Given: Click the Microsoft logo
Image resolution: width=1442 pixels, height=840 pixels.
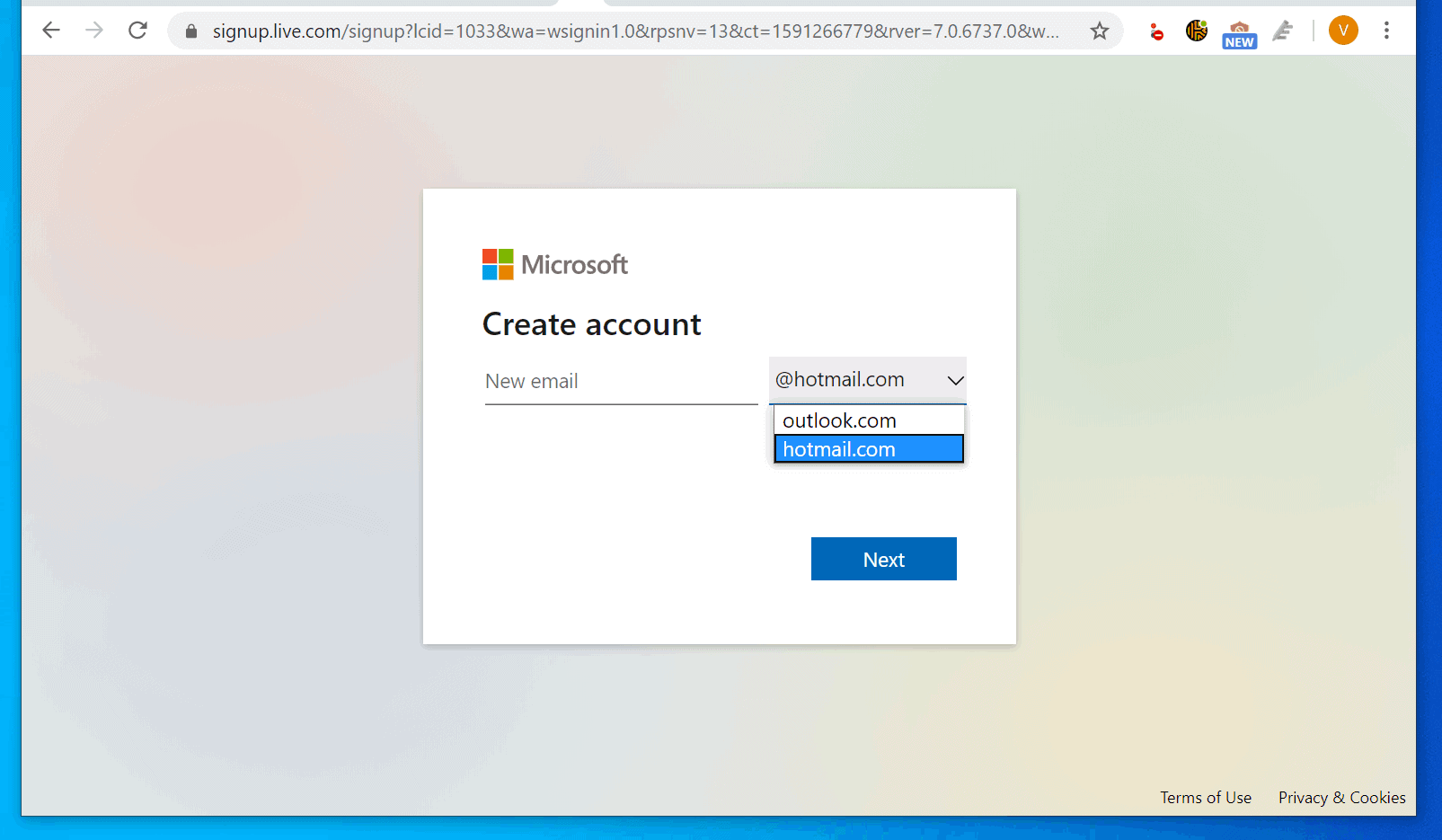Looking at the screenshot, I should 554,263.
